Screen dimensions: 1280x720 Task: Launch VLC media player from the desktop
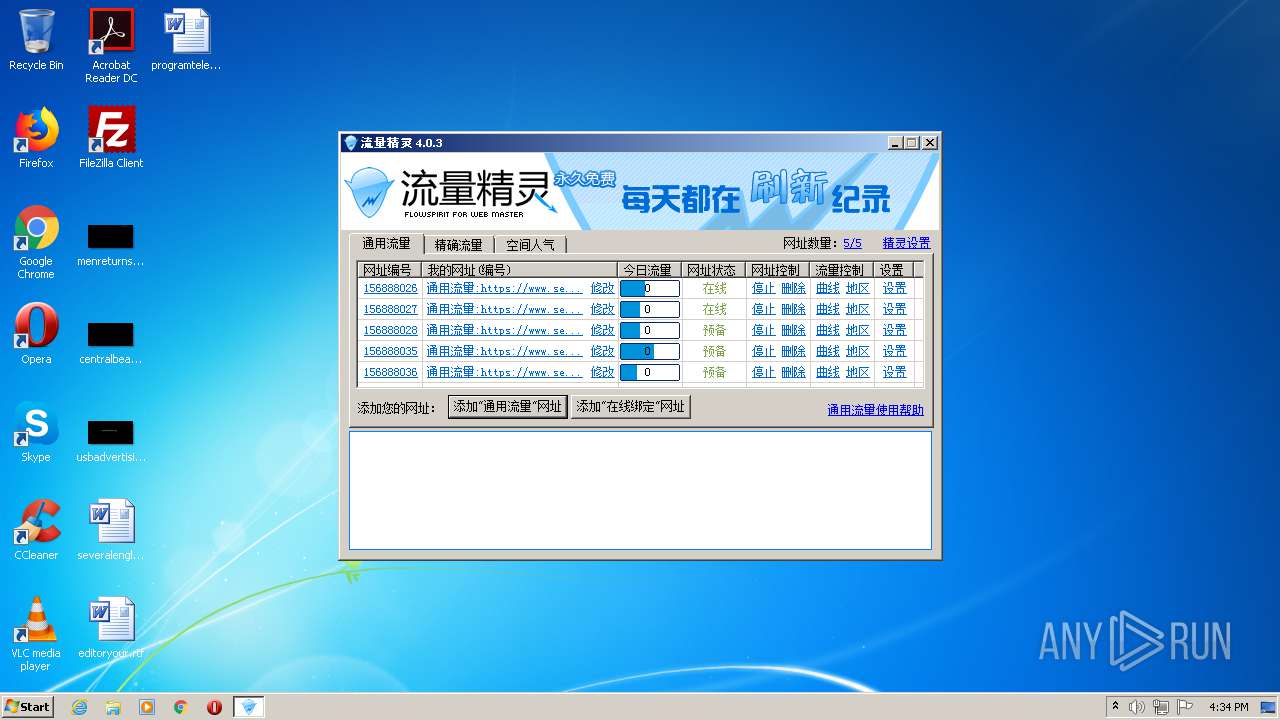tap(36, 634)
